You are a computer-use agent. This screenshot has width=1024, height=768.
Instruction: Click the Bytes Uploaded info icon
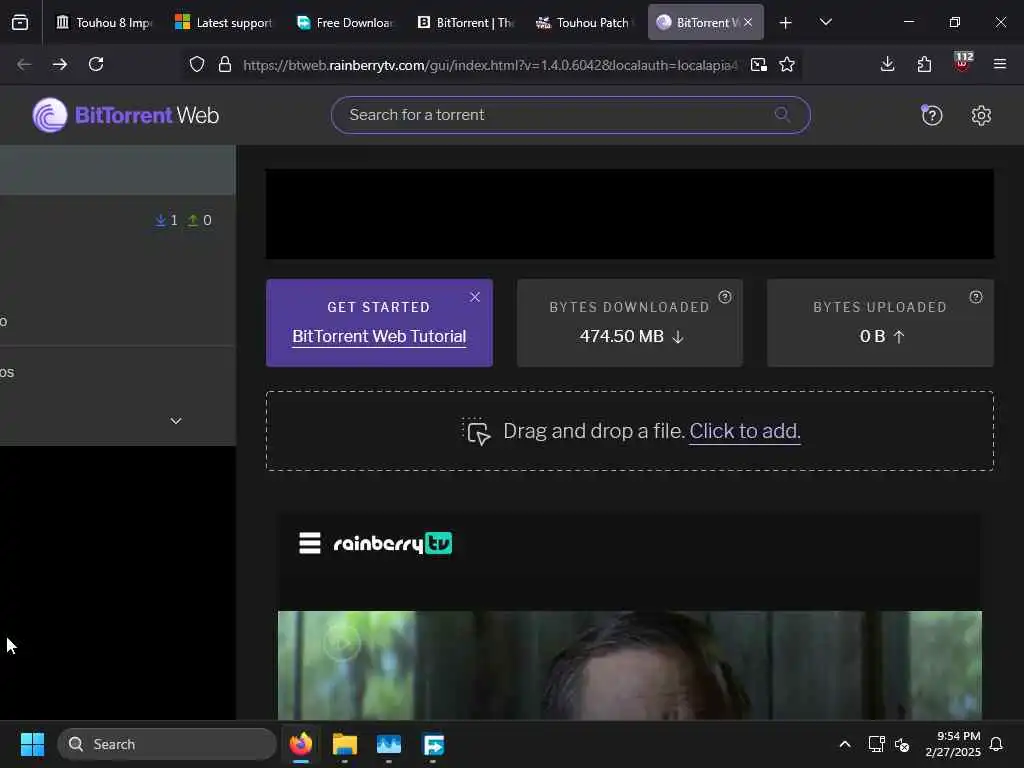(x=976, y=297)
